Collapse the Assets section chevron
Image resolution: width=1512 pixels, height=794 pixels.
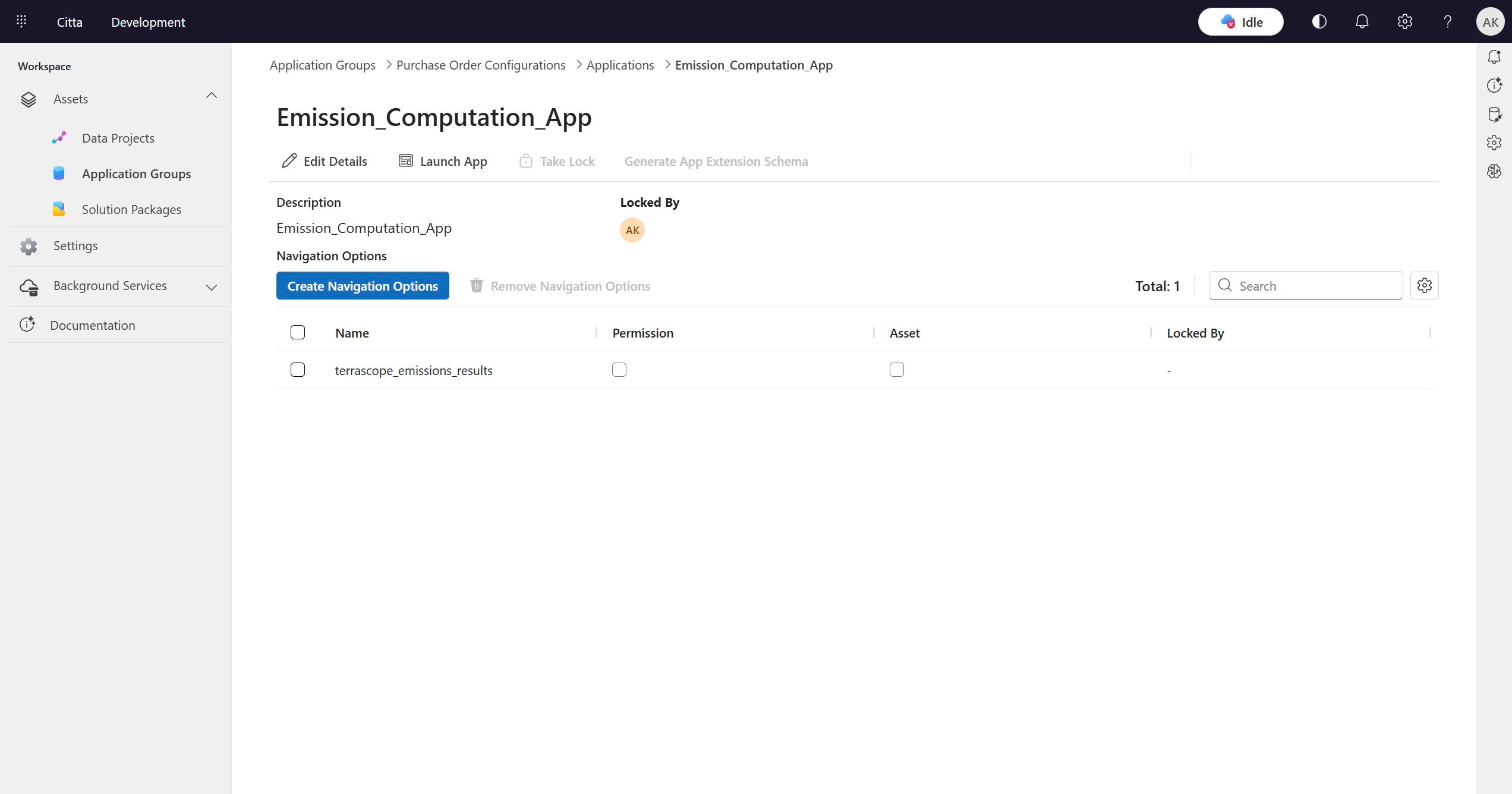212,96
